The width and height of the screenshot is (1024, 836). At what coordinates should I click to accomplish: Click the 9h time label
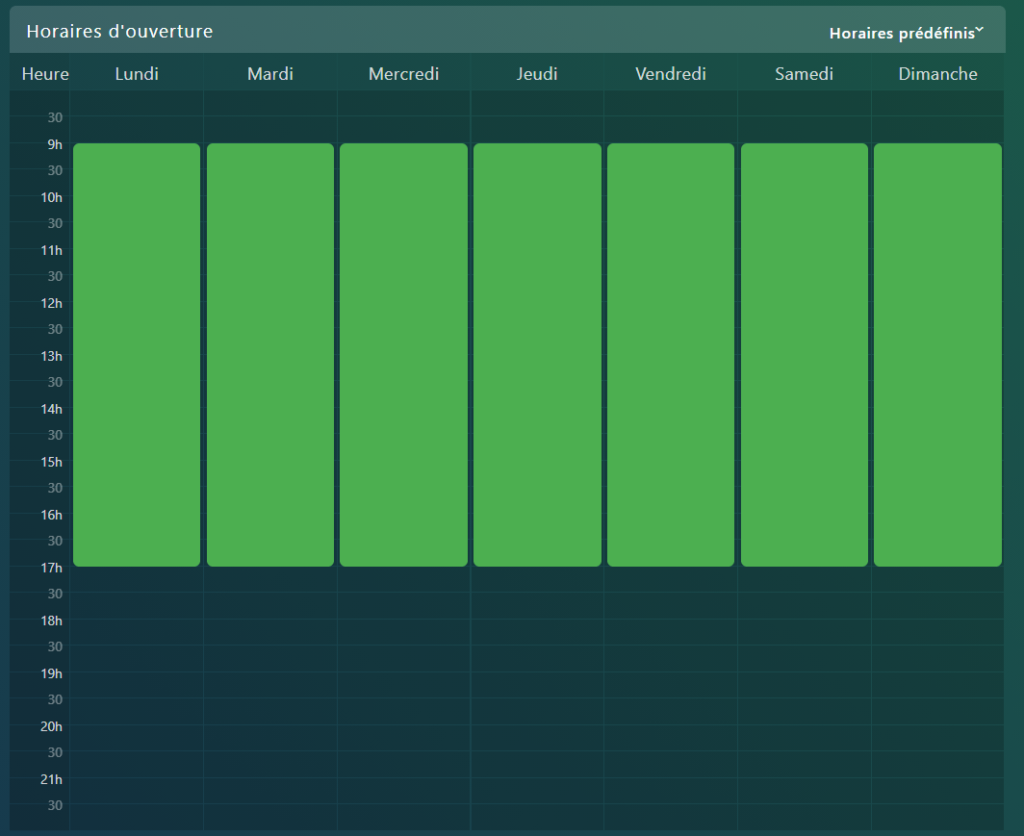click(54, 145)
